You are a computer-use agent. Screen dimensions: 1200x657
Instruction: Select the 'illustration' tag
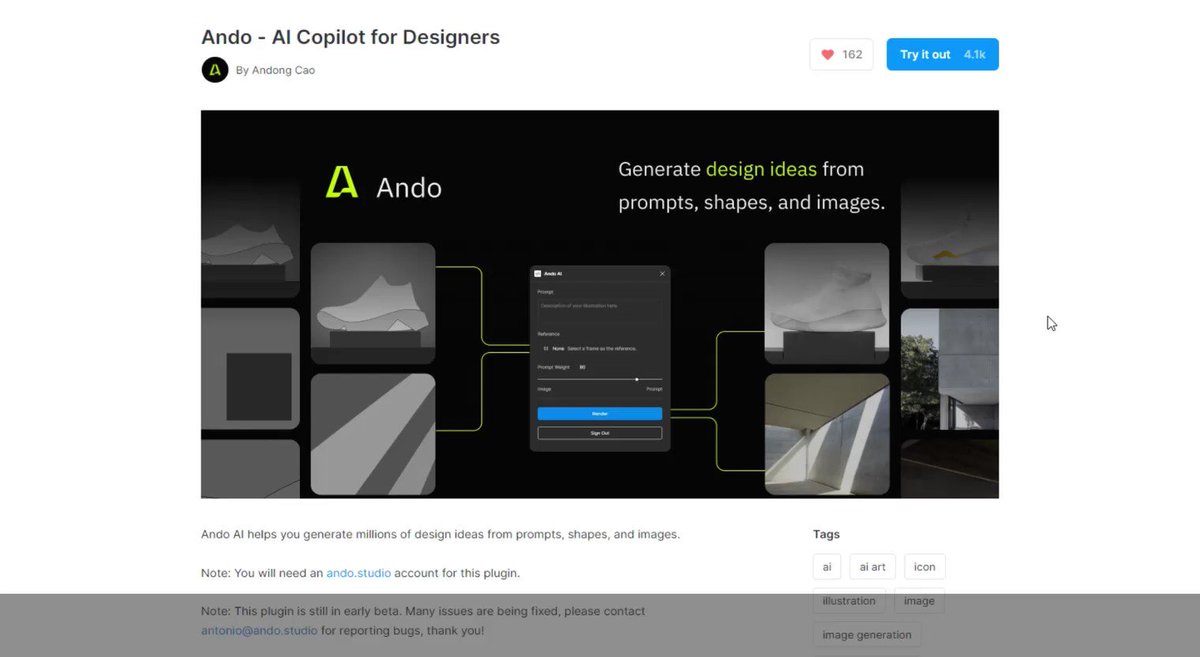pyautogui.click(x=849, y=601)
